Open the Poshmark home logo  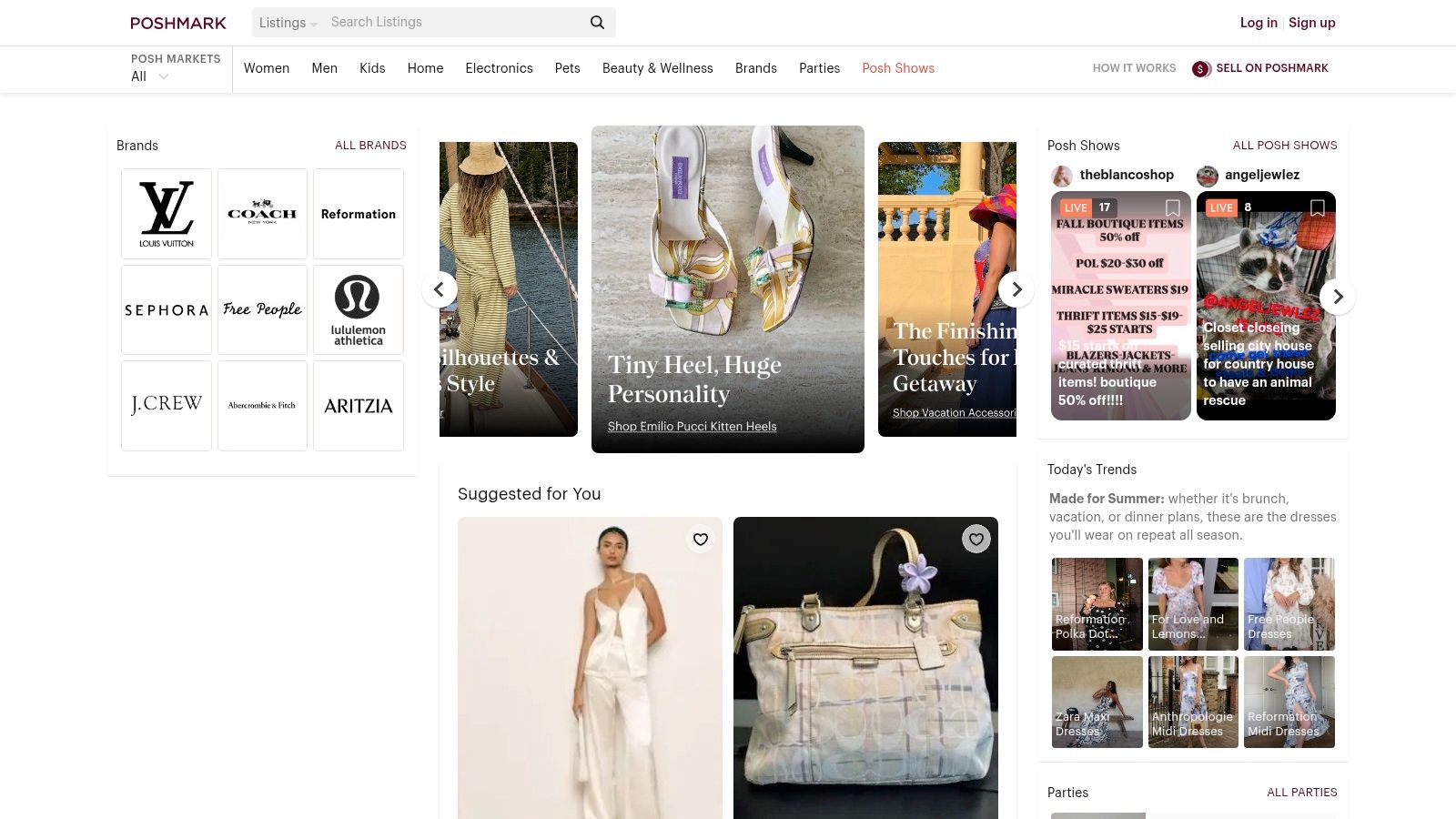click(178, 23)
